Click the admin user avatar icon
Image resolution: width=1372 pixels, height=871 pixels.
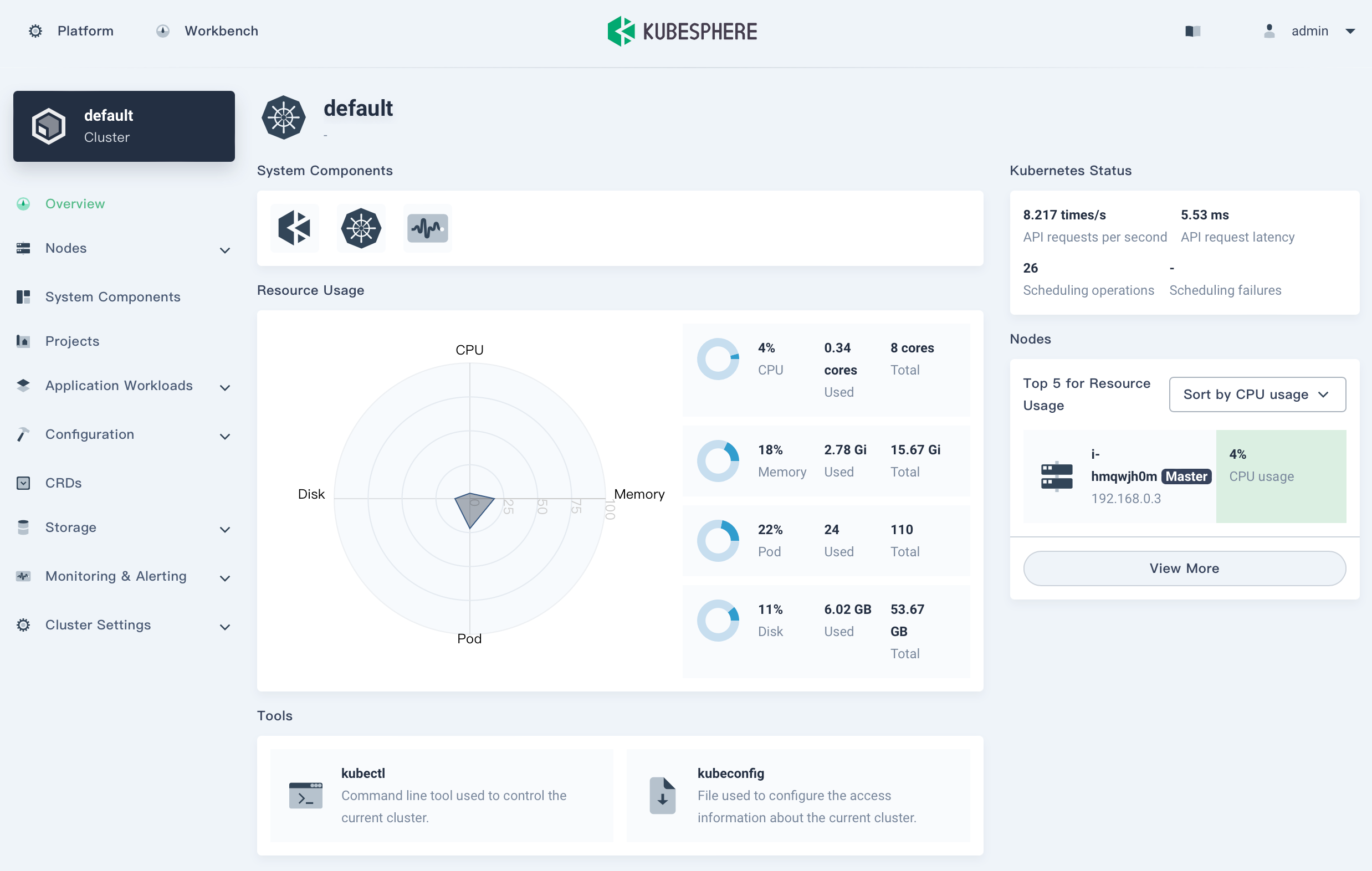pos(1269,32)
